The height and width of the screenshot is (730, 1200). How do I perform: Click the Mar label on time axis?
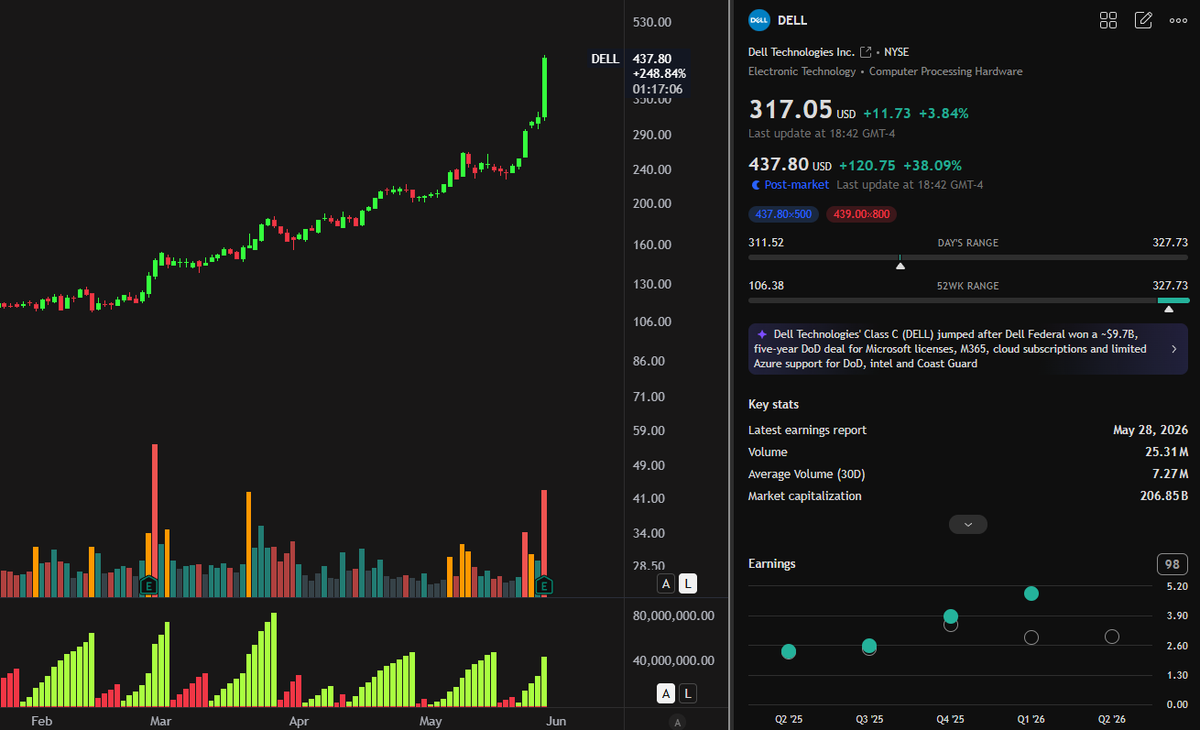pos(160,720)
